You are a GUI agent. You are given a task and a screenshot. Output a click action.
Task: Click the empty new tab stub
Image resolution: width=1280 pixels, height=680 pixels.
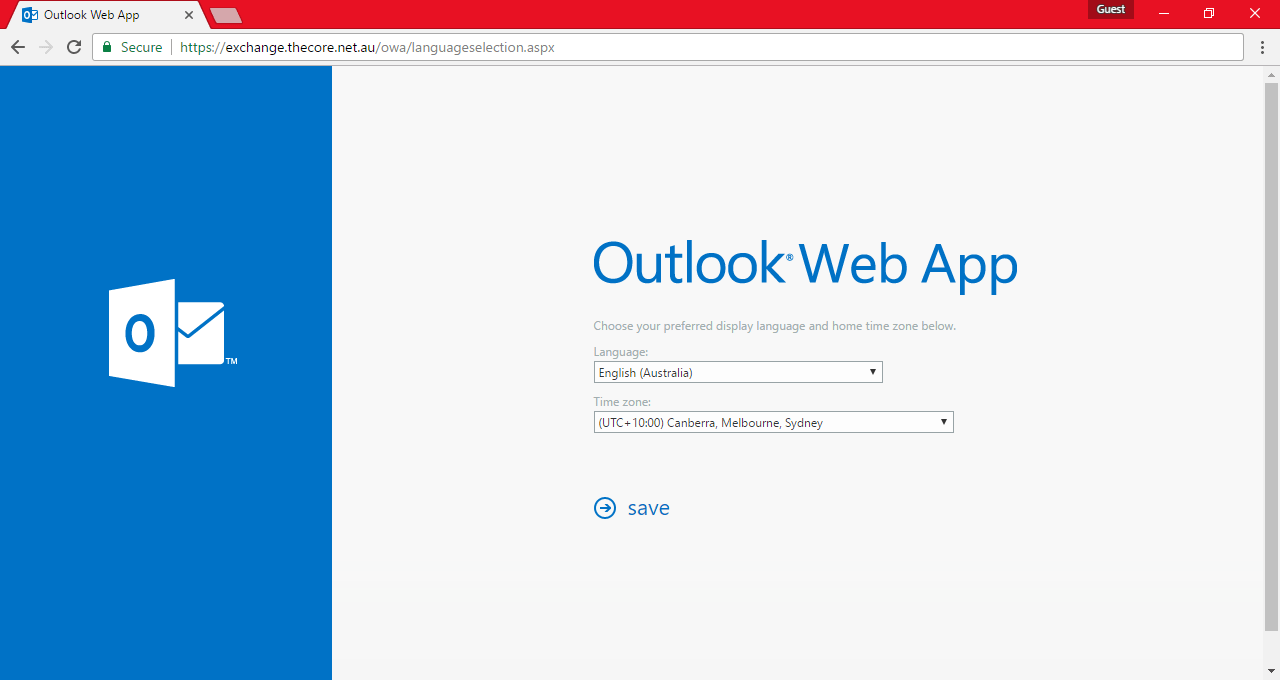tap(225, 14)
